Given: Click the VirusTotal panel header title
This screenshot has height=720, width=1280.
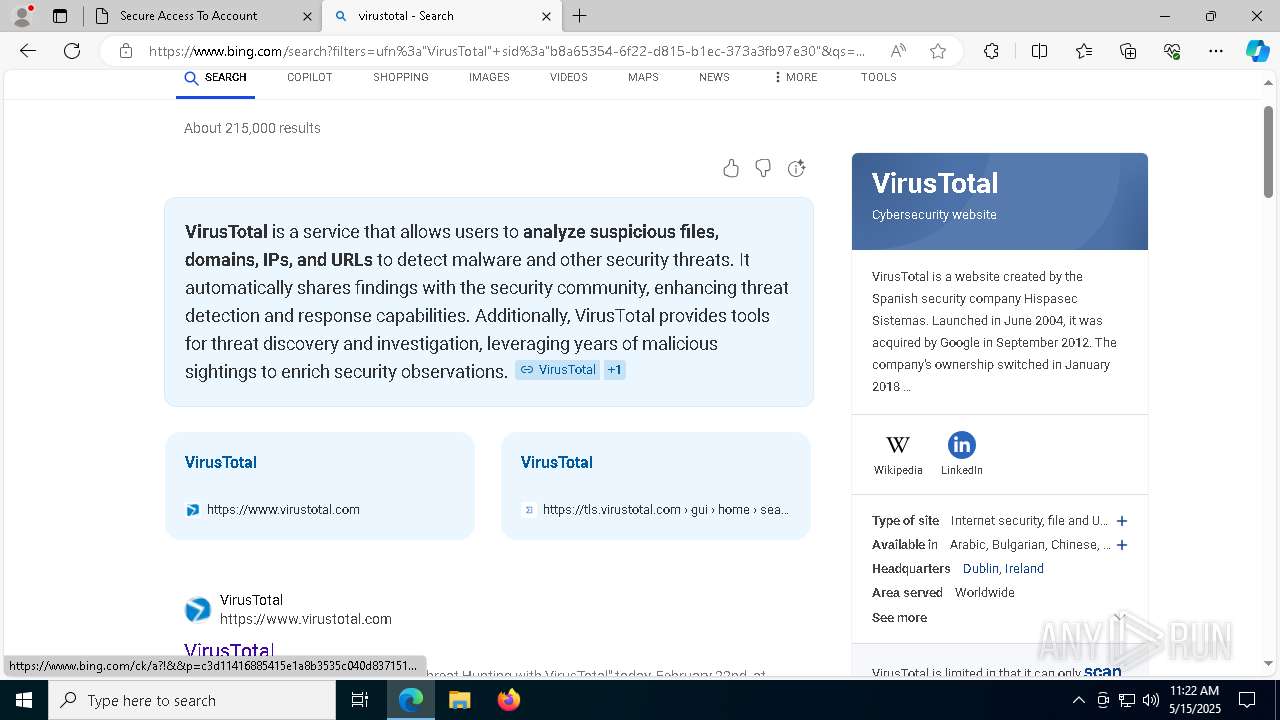Looking at the screenshot, I should coord(935,183).
